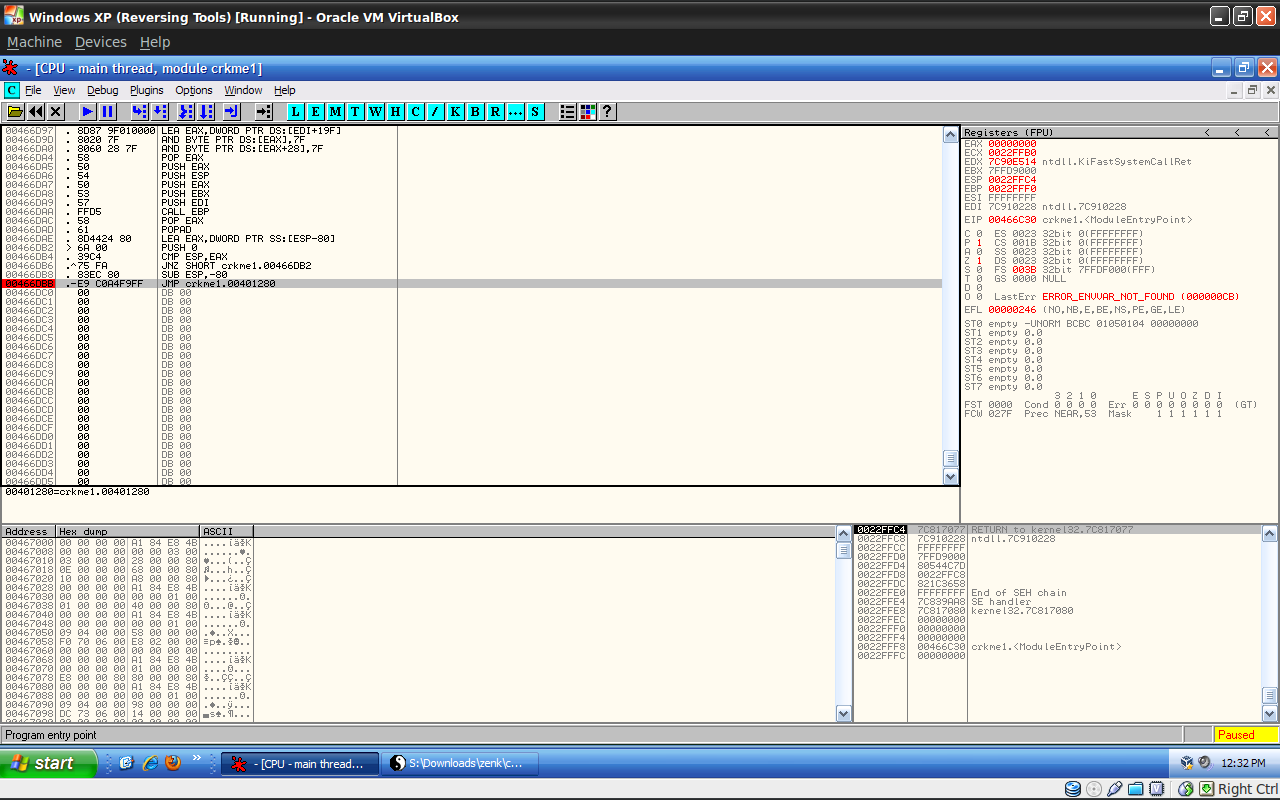This screenshot has height=800, width=1280.
Task: Click the Step into toolbar icon
Action: pos(140,112)
